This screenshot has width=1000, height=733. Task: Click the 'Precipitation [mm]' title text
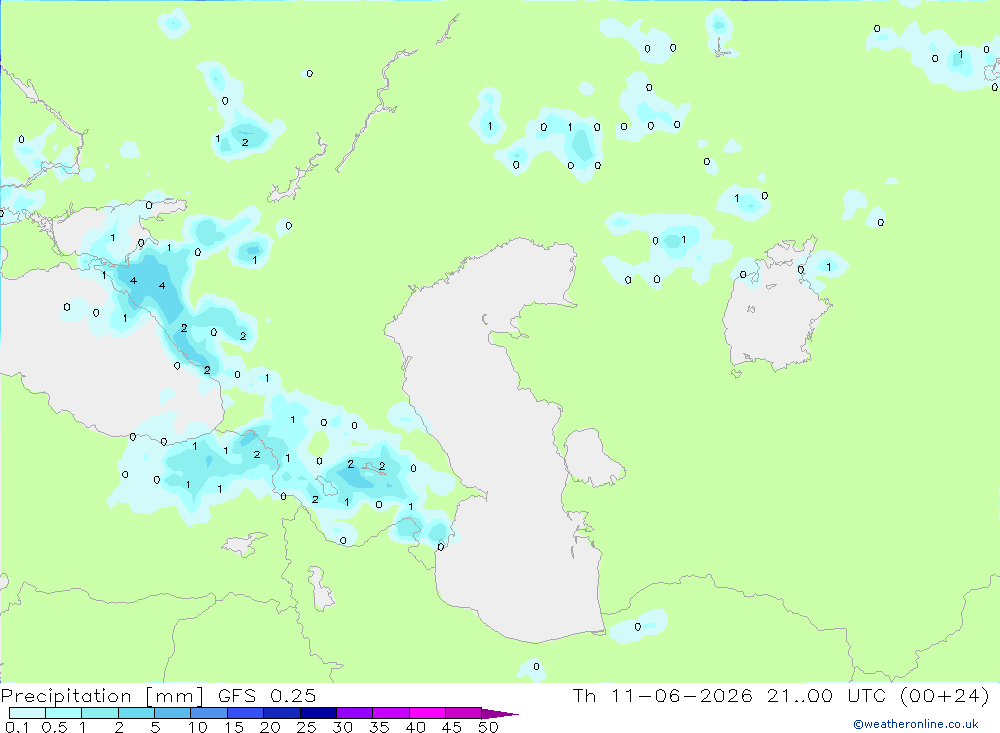pos(102,696)
